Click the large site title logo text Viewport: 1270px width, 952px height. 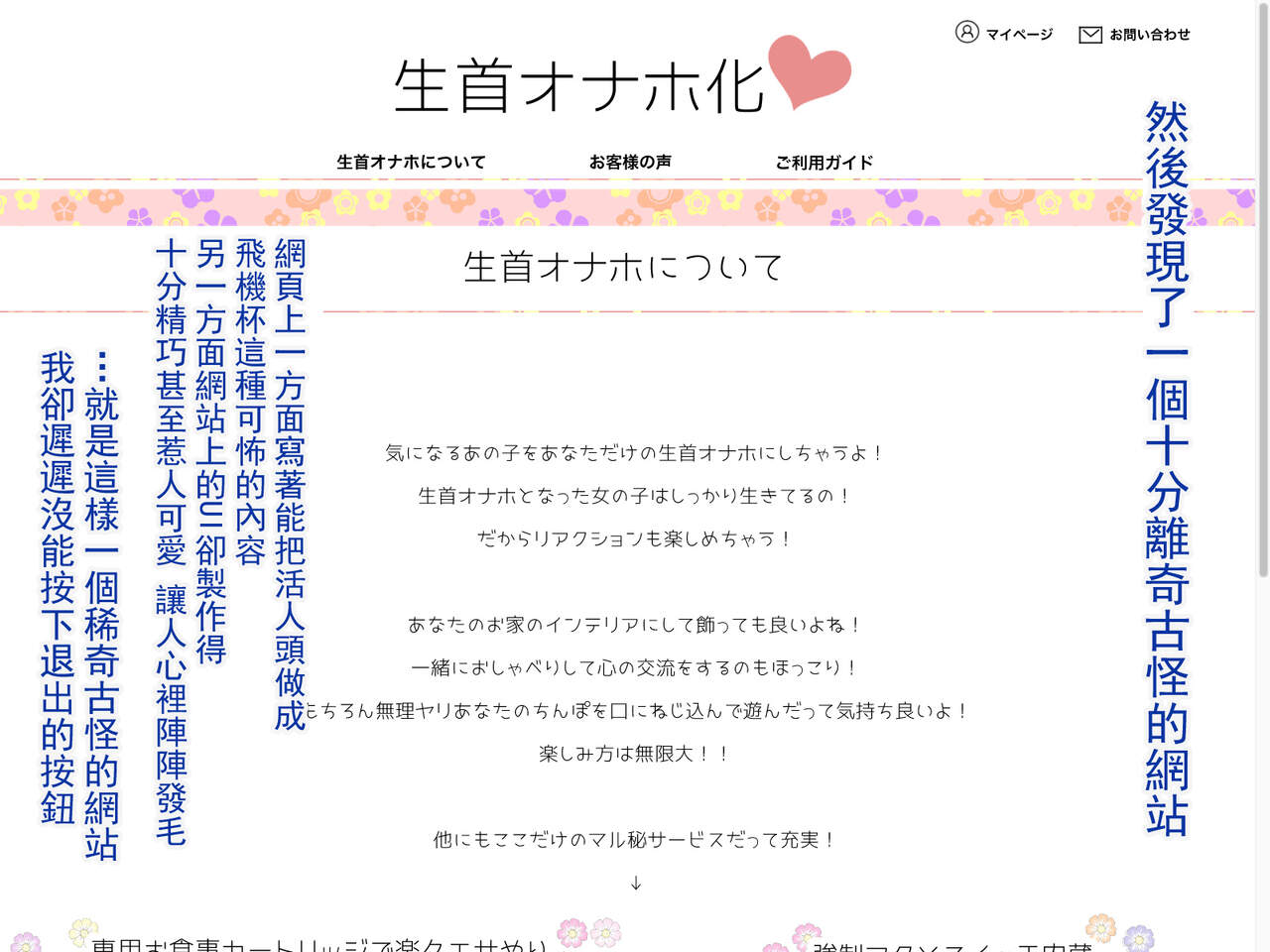(x=578, y=86)
